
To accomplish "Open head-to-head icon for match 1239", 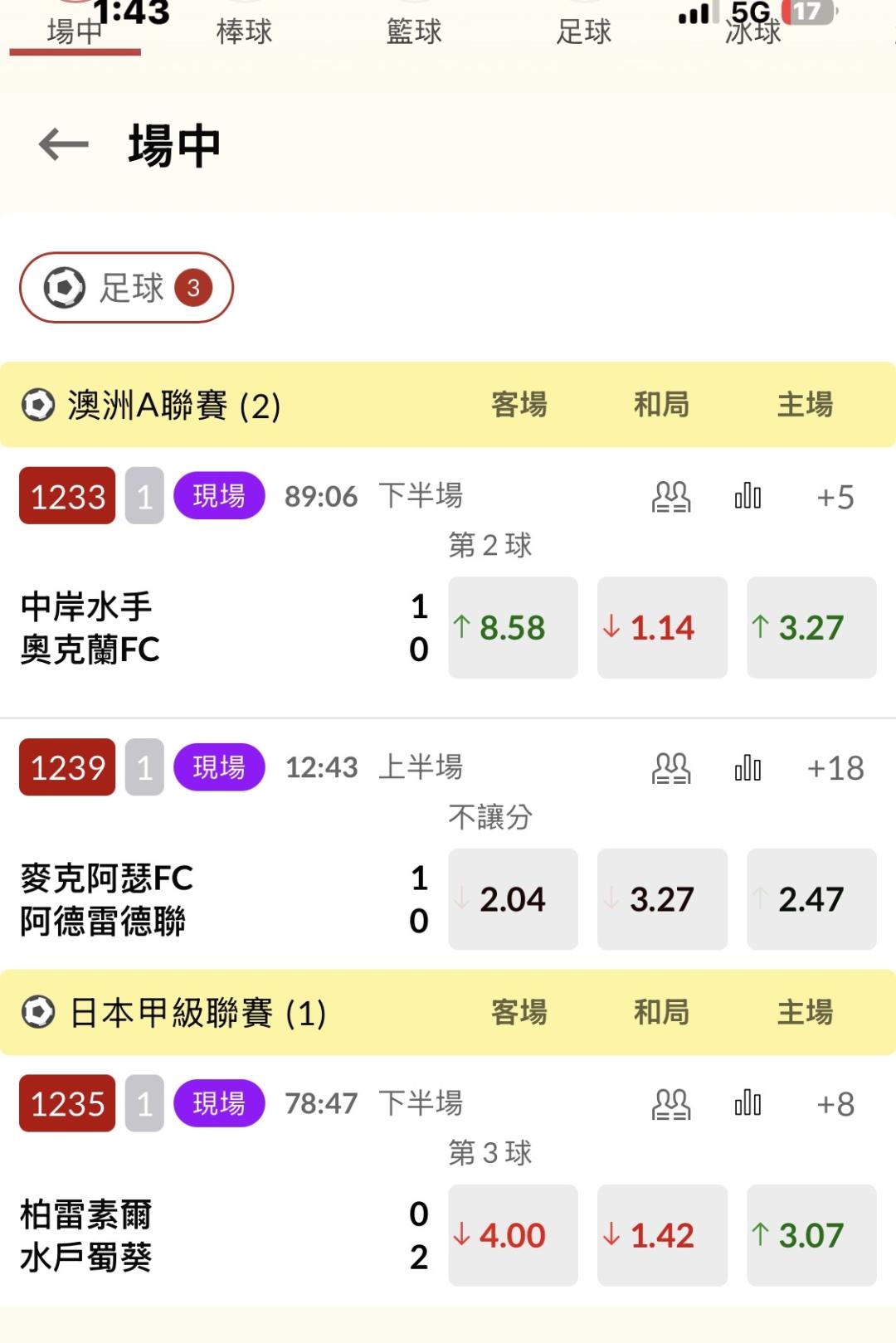I will [x=670, y=768].
